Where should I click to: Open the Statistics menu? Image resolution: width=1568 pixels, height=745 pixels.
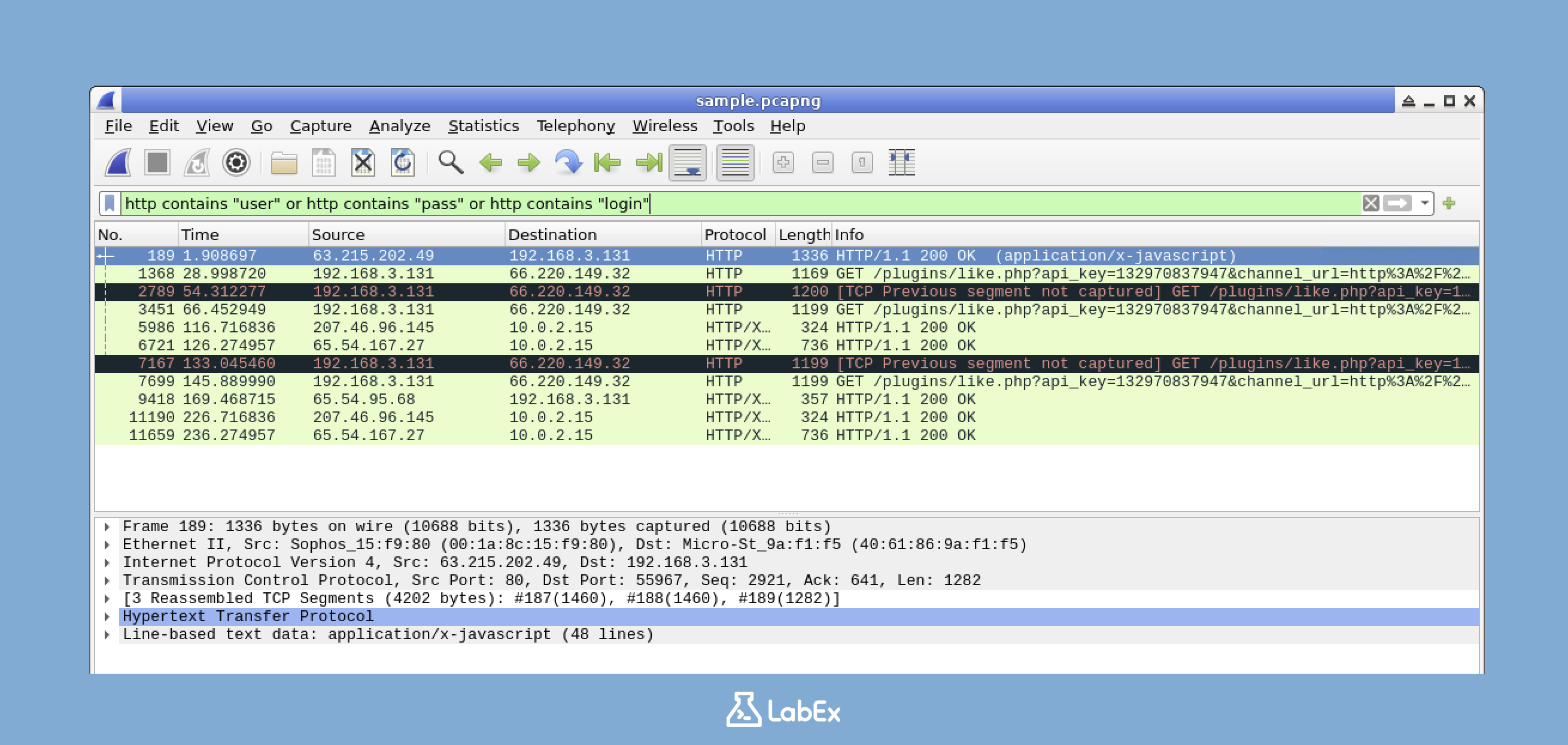[484, 126]
